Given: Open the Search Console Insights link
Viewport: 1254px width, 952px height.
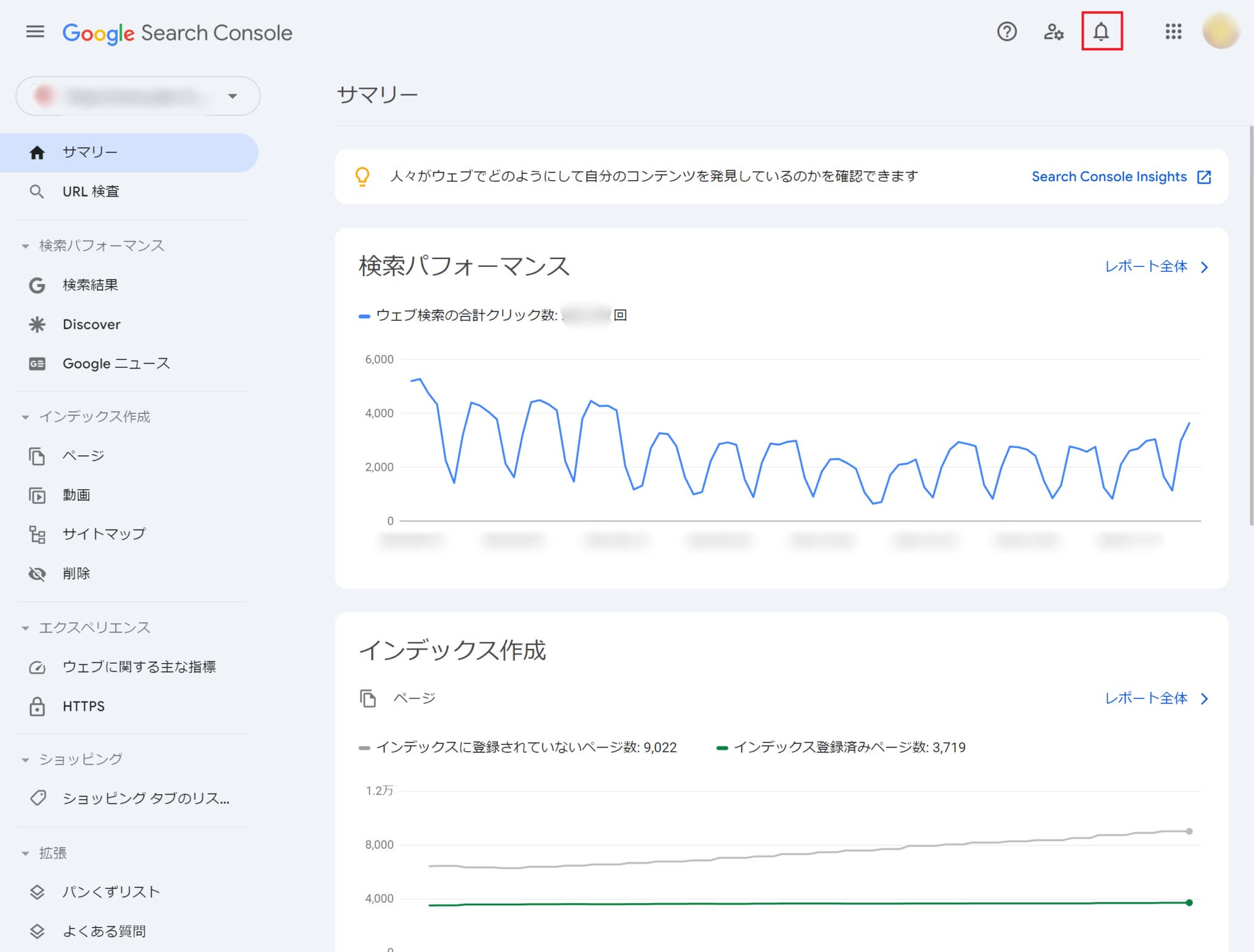Looking at the screenshot, I should (1121, 177).
